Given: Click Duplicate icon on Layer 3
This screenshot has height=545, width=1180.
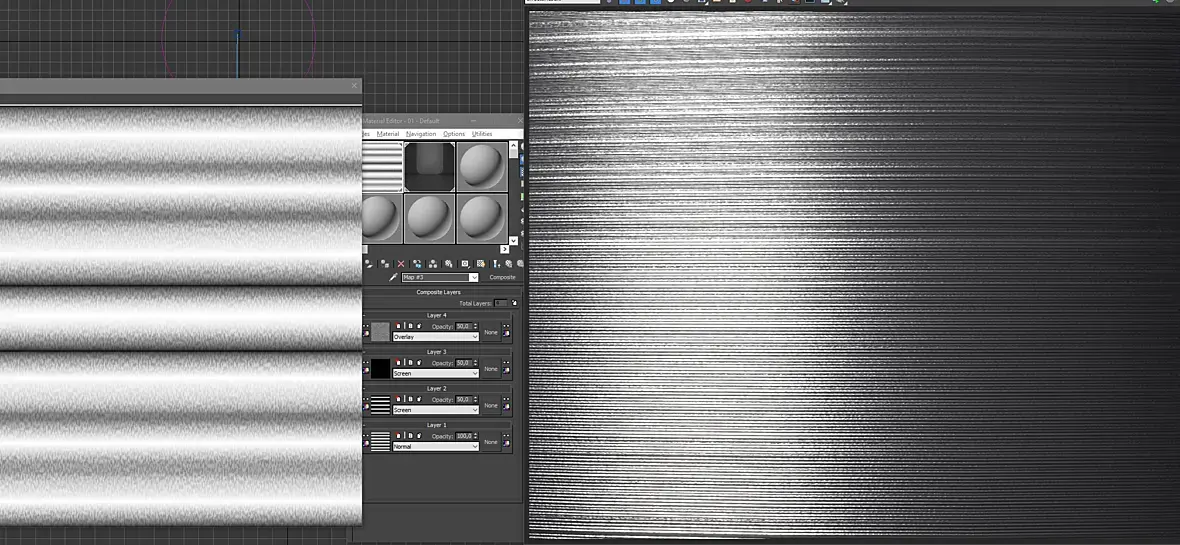Looking at the screenshot, I should (x=419, y=362).
